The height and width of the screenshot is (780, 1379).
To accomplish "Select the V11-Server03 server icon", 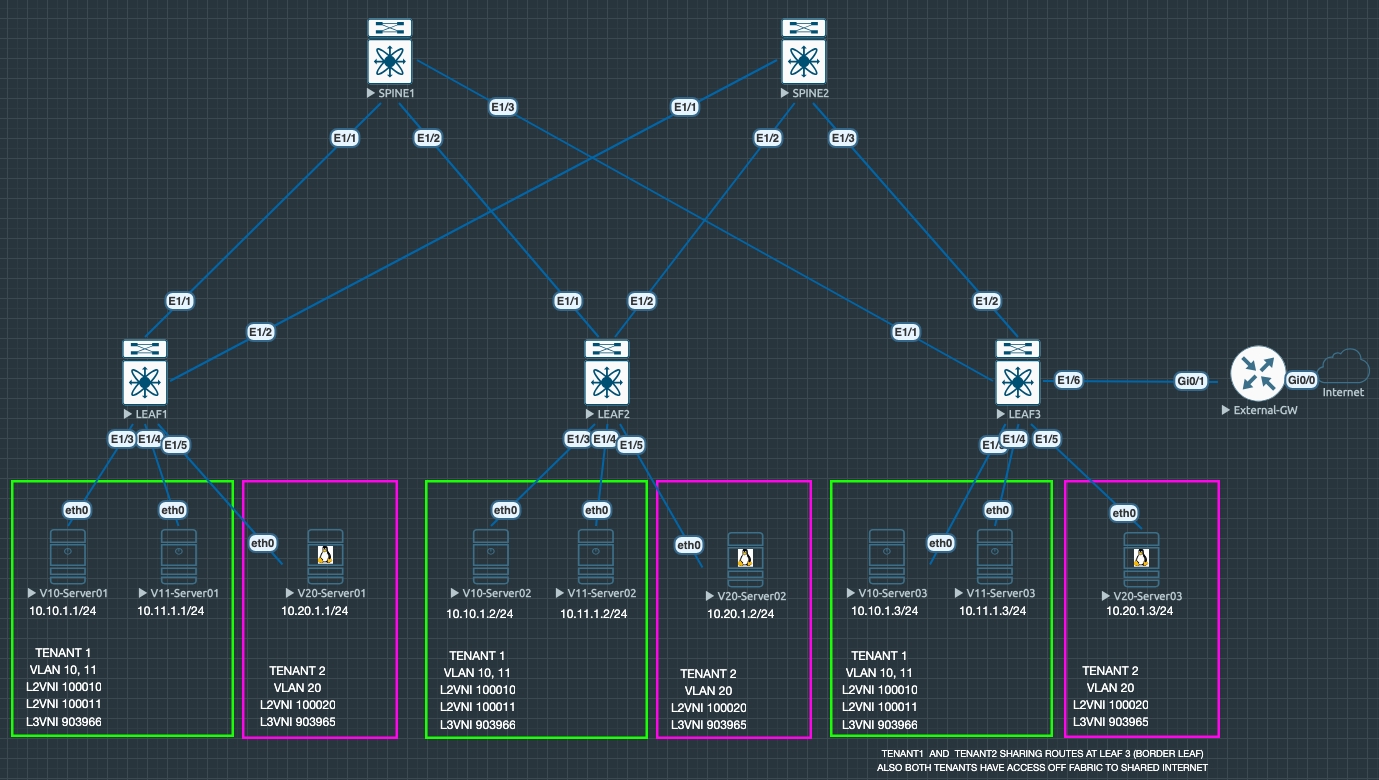I will (994, 557).
